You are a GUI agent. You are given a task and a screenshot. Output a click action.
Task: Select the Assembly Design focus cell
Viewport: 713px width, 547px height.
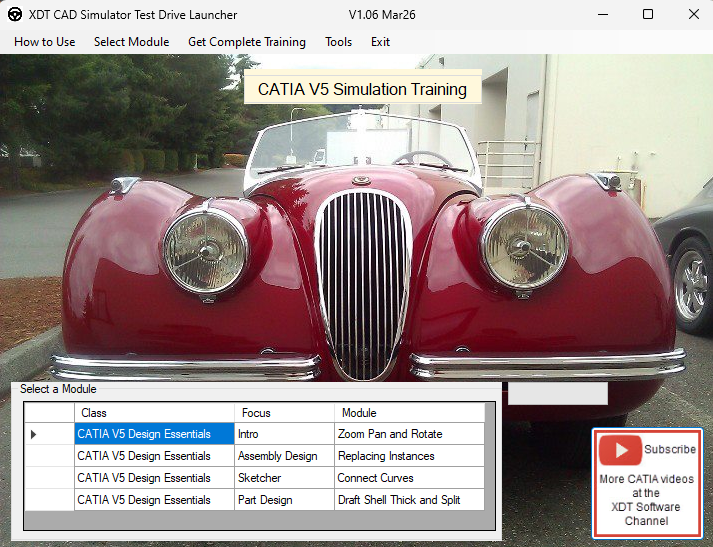click(x=284, y=456)
